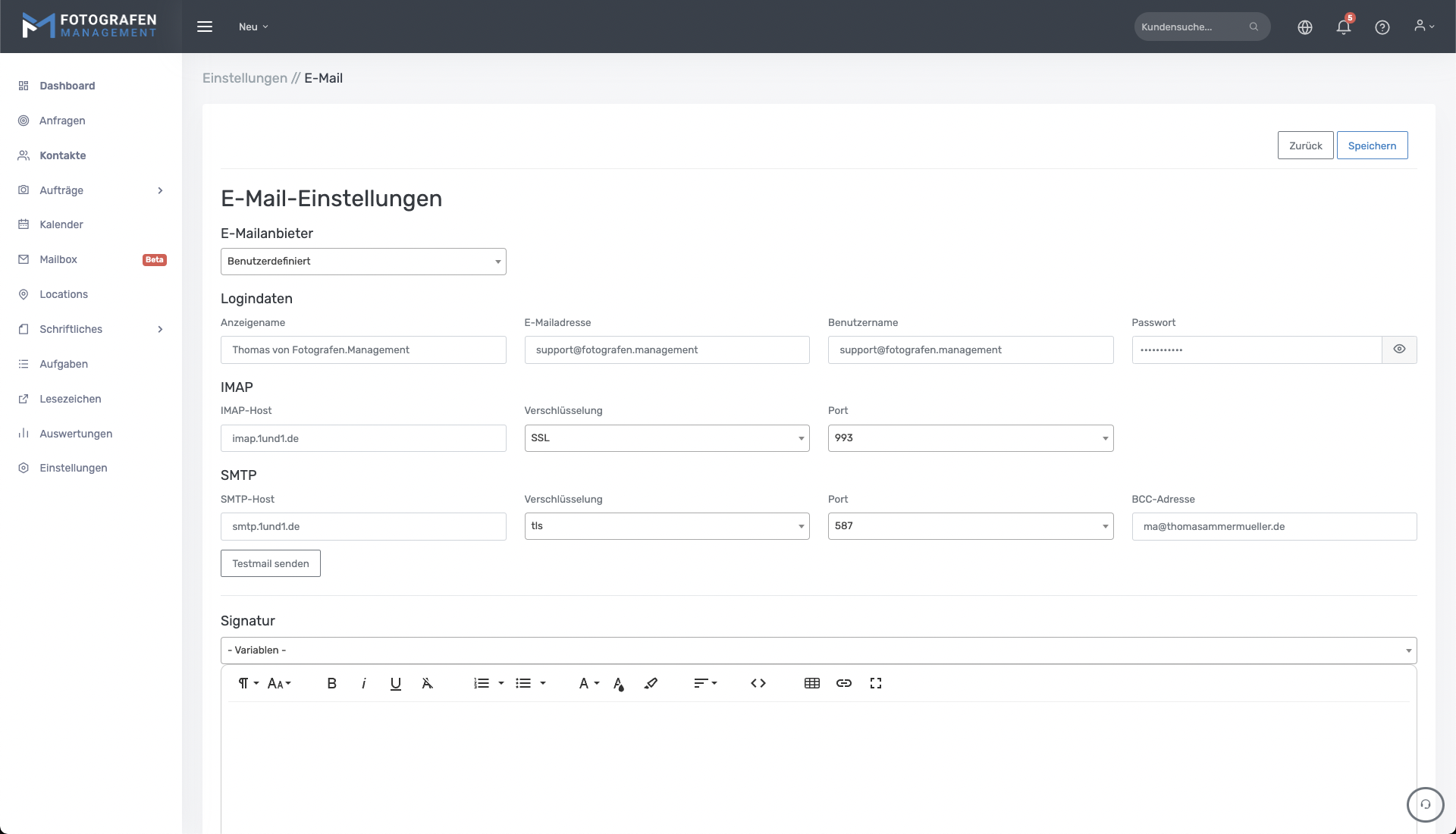This screenshot has height=834, width=1456.
Task: Click the help question mark icon
Action: point(1382,27)
